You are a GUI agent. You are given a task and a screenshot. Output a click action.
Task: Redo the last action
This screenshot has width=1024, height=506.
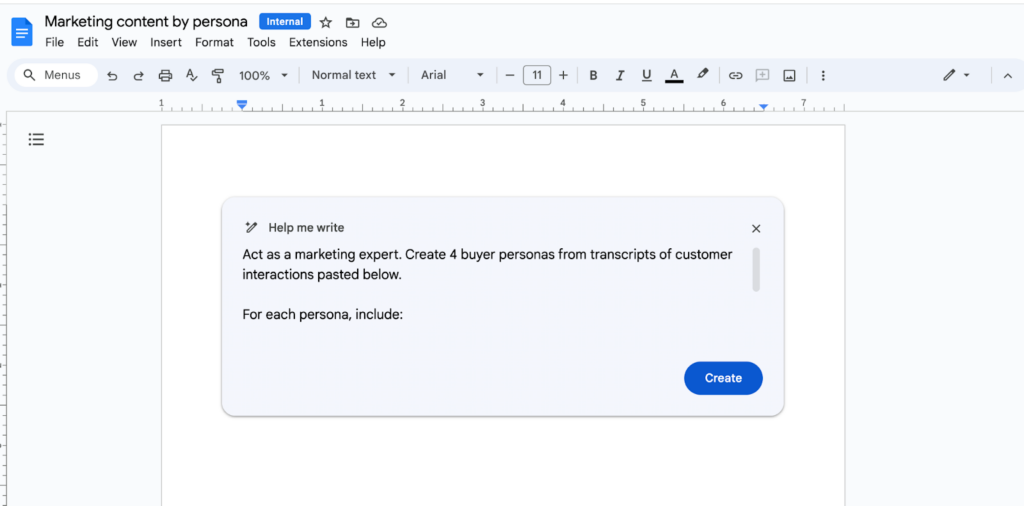pyautogui.click(x=138, y=76)
